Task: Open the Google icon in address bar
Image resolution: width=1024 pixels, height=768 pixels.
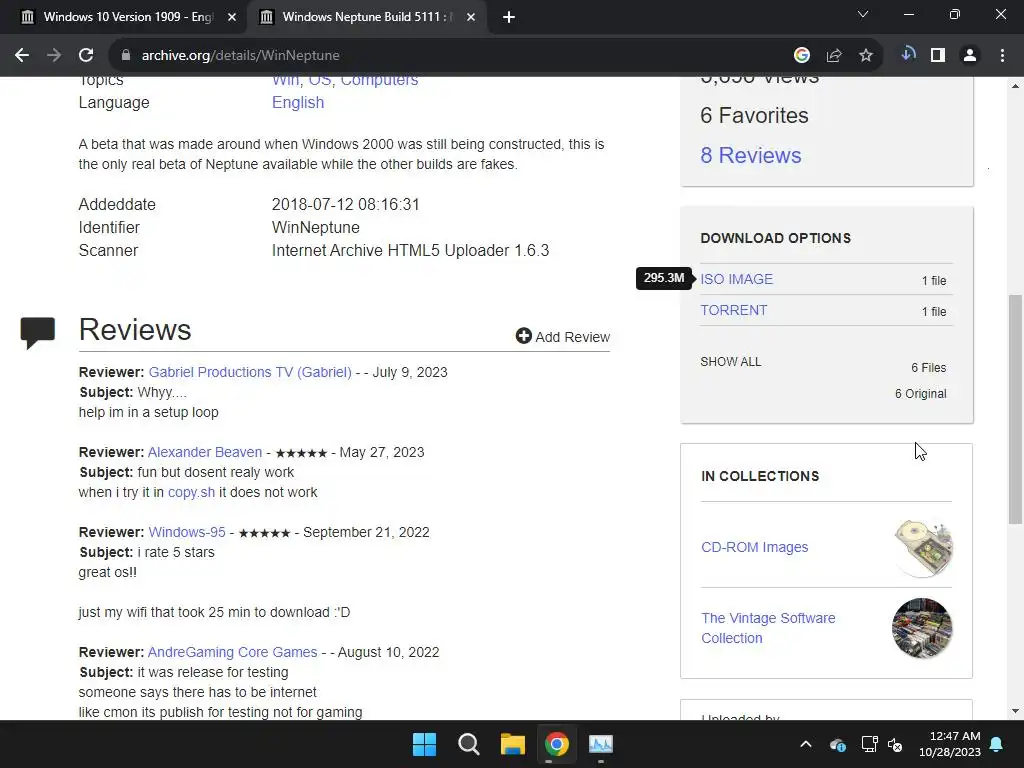Action: coord(802,56)
